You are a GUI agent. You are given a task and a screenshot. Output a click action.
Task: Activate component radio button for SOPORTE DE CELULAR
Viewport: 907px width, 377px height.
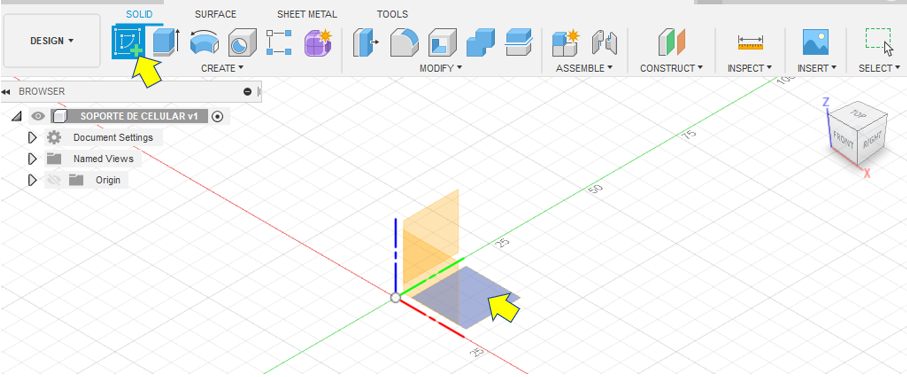(x=217, y=116)
